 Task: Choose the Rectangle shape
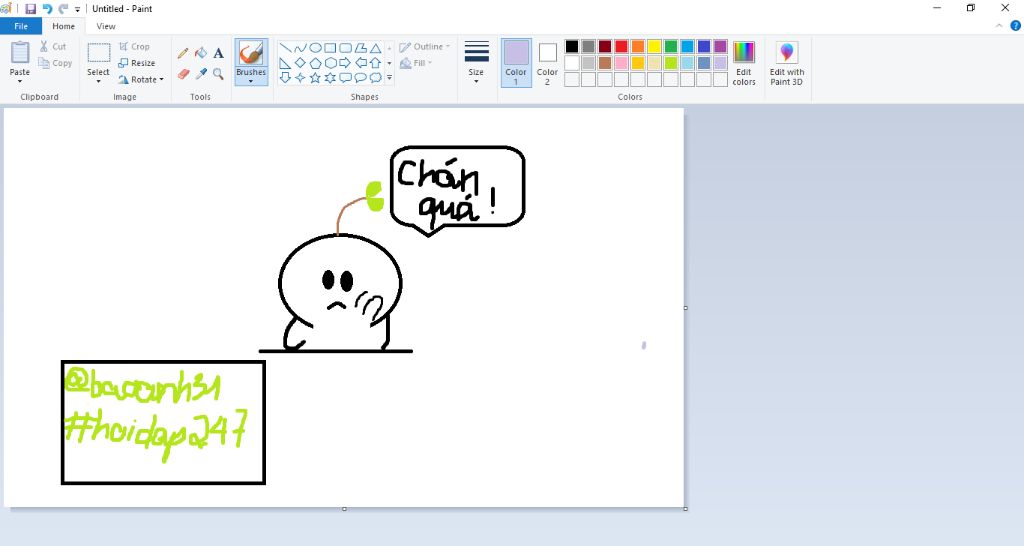(x=330, y=48)
